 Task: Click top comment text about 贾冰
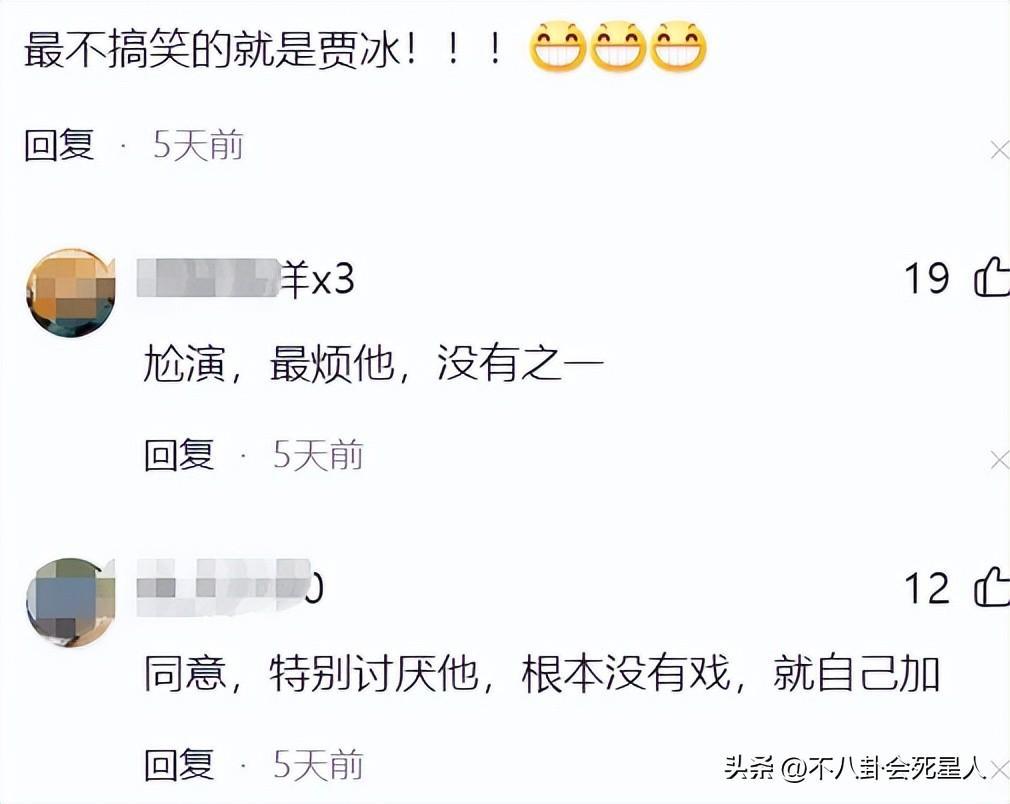[x=263, y=49]
